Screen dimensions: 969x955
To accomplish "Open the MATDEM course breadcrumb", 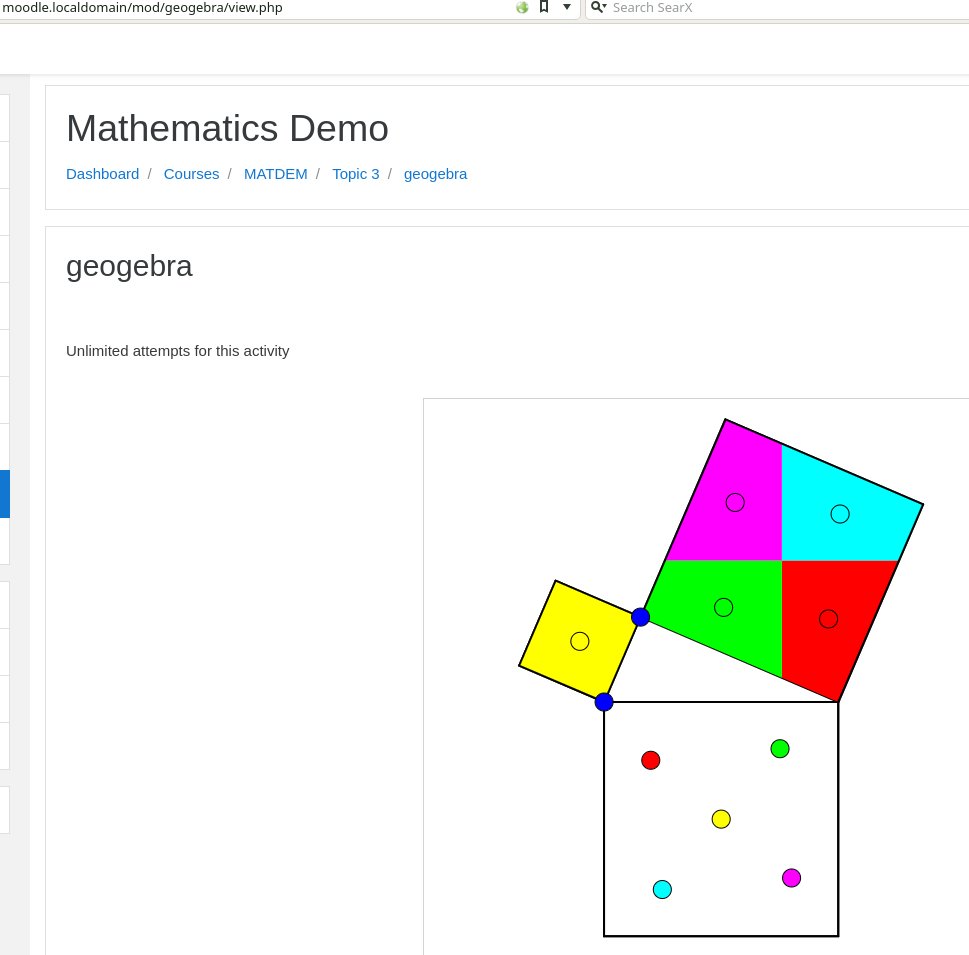I will click(275, 174).
